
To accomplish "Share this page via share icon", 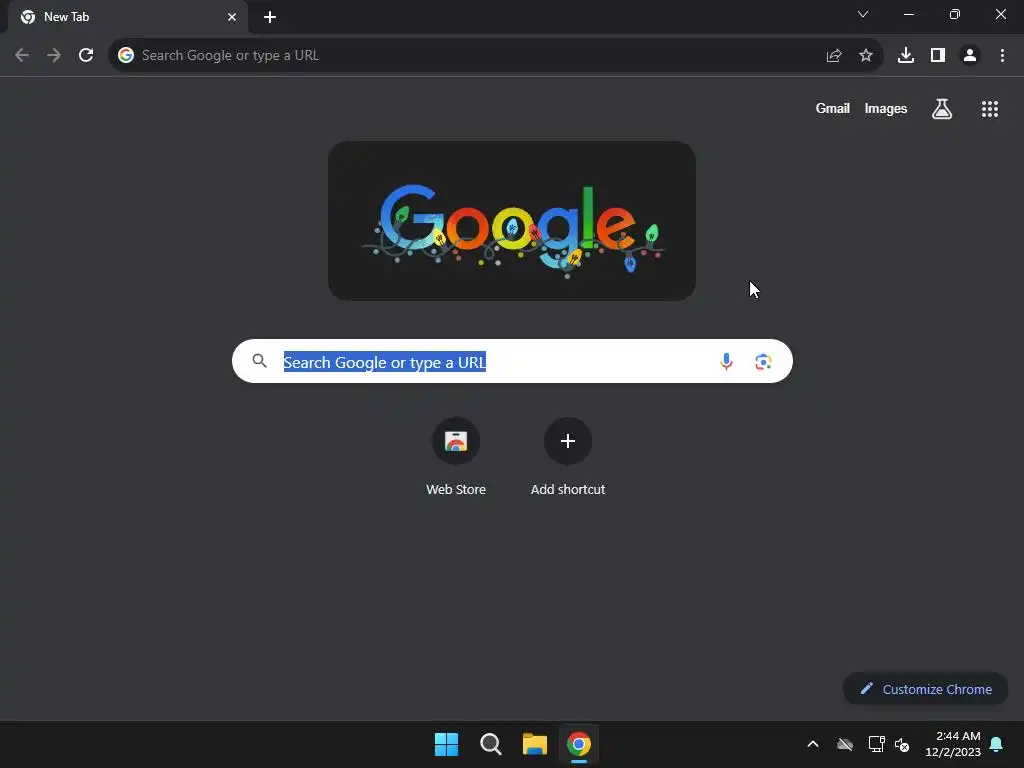I will pos(833,56).
